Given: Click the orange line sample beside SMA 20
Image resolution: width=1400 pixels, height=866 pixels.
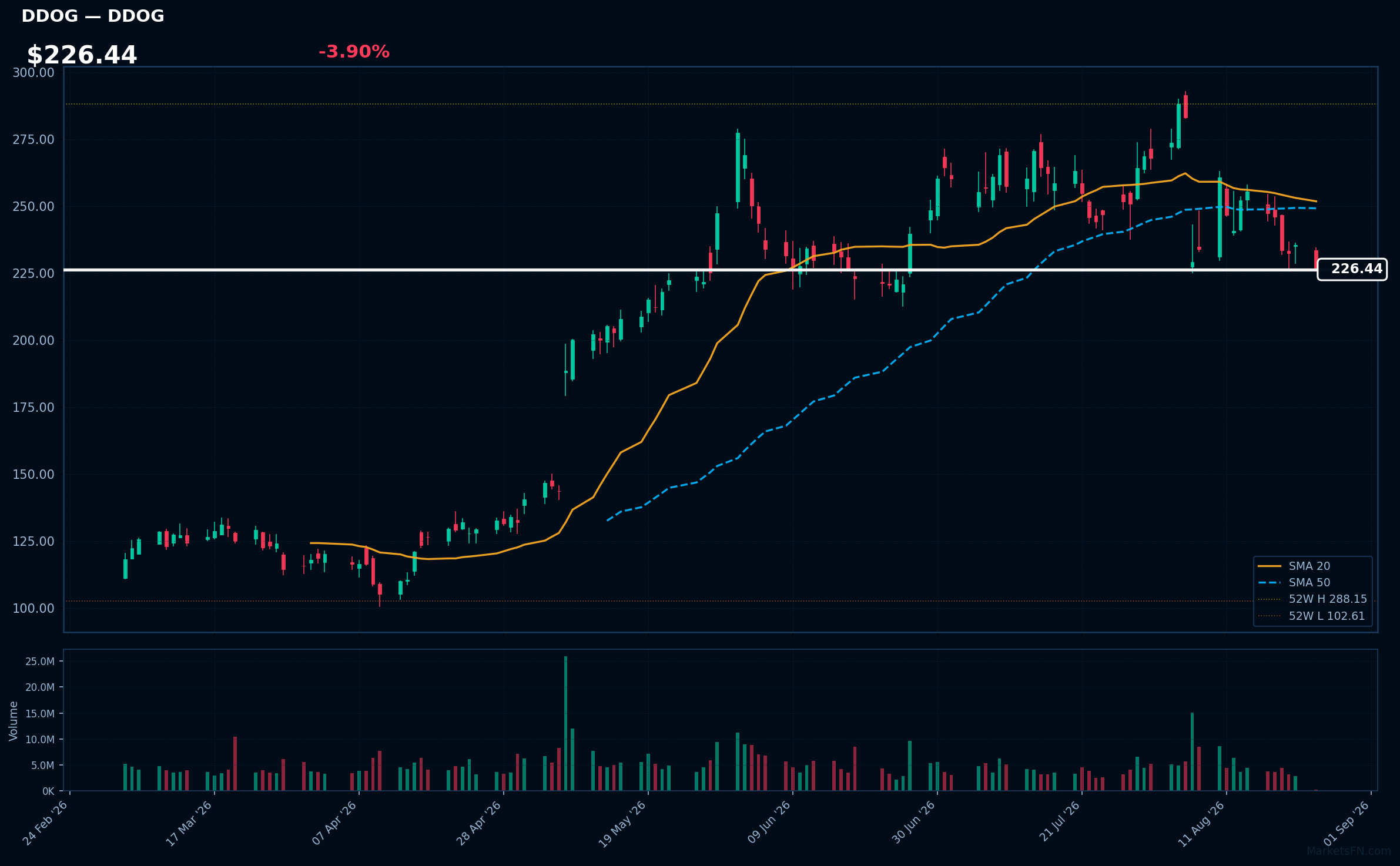Looking at the screenshot, I should tap(1270, 566).
